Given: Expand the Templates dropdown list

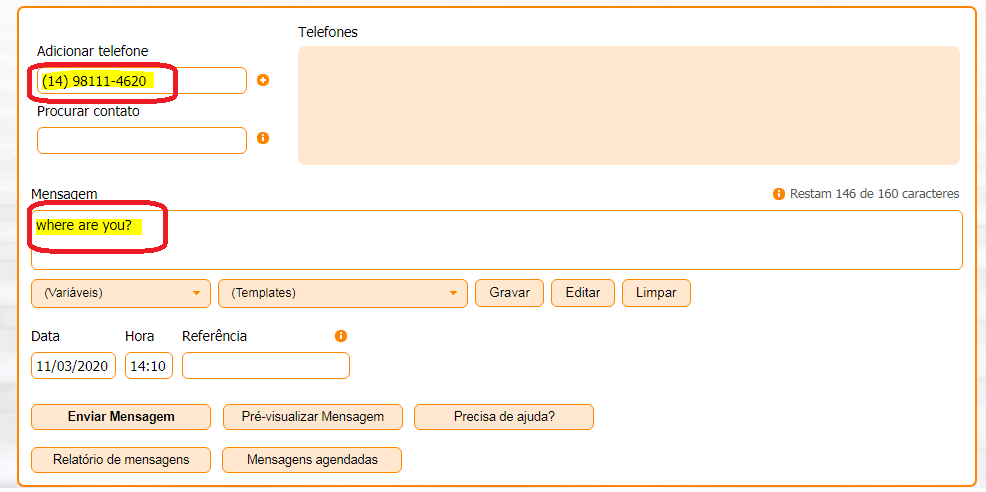Looking at the screenshot, I should tap(343, 293).
